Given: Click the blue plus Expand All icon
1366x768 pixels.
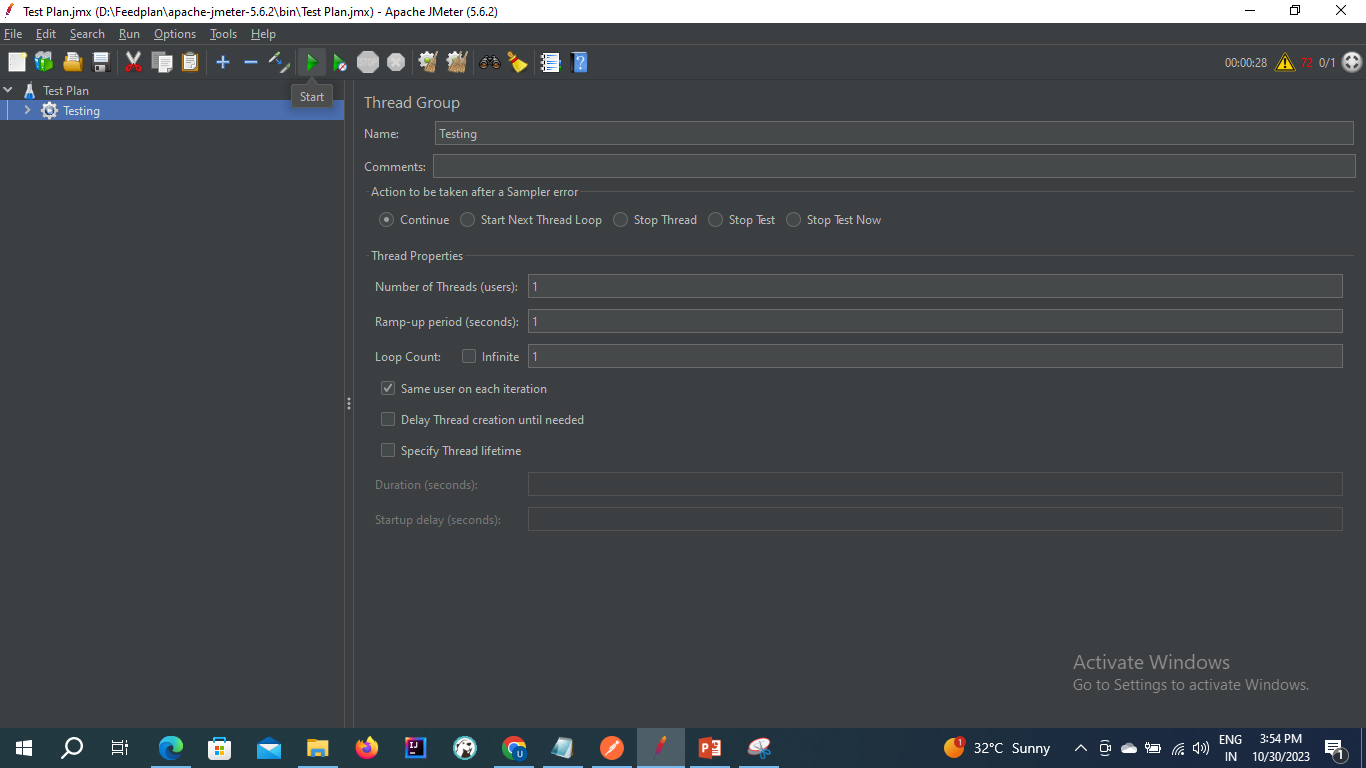Looking at the screenshot, I should [223, 62].
